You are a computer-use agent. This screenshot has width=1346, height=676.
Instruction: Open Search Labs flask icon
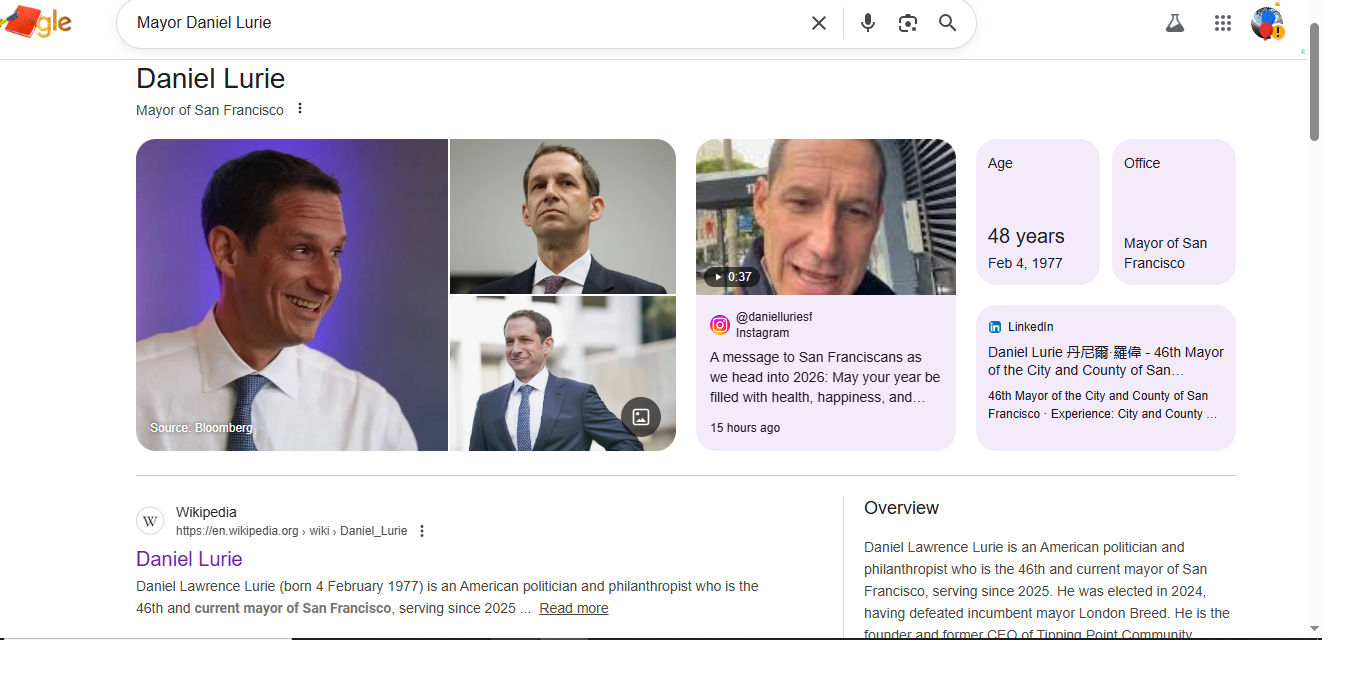click(x=1175, y=23)
